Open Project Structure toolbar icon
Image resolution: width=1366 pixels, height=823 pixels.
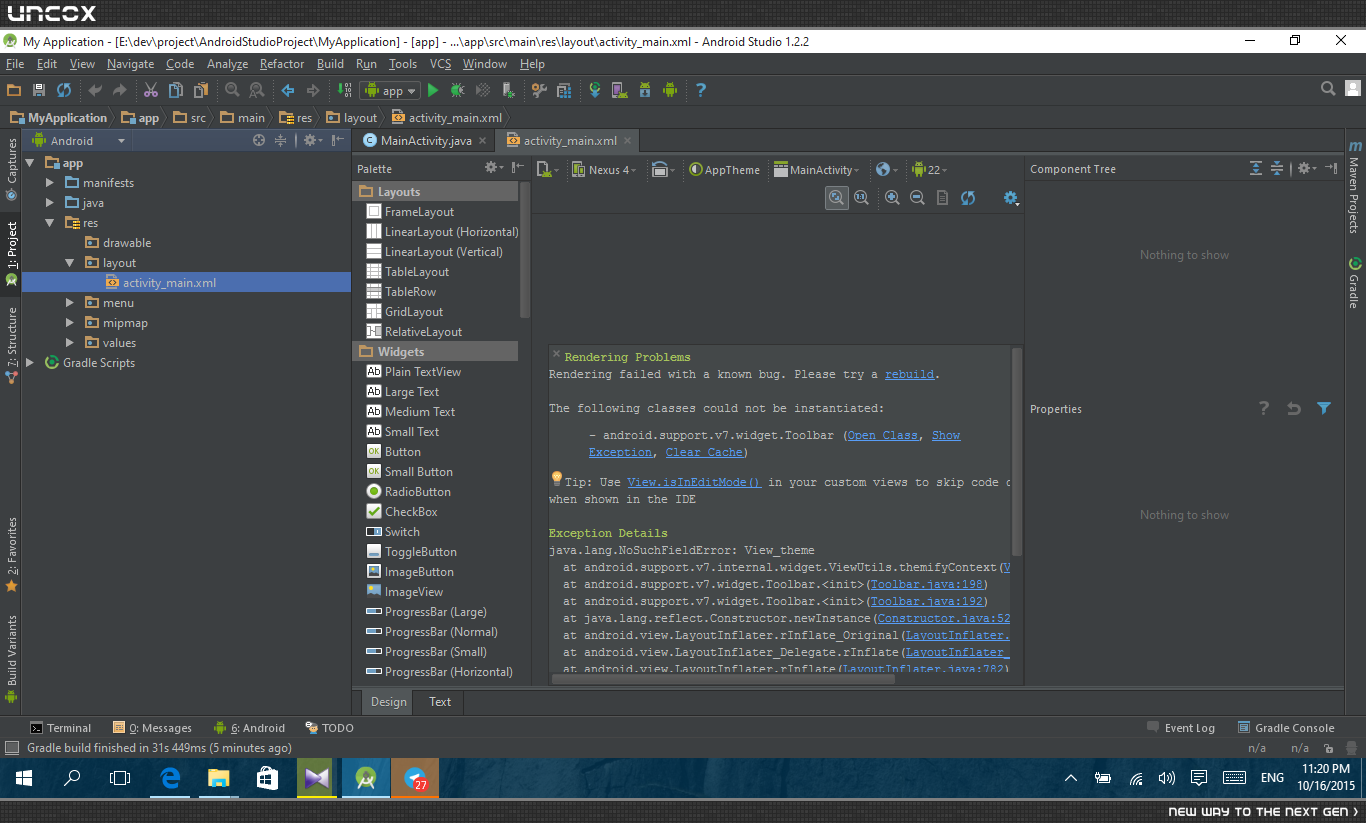[563, 90]
